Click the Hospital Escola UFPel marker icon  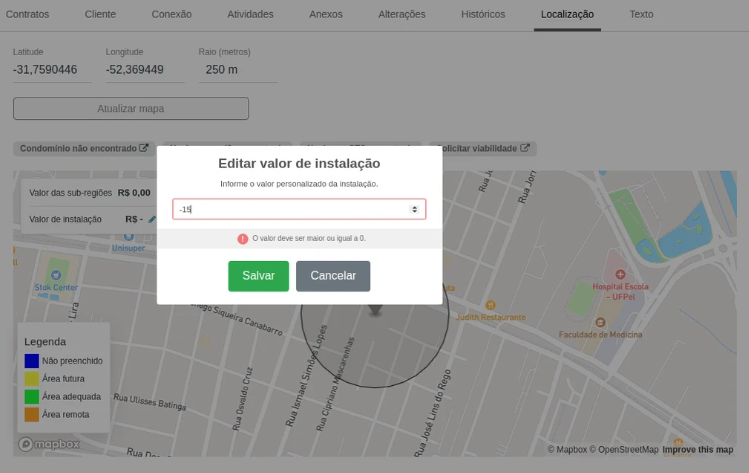[x=621, y=274]
